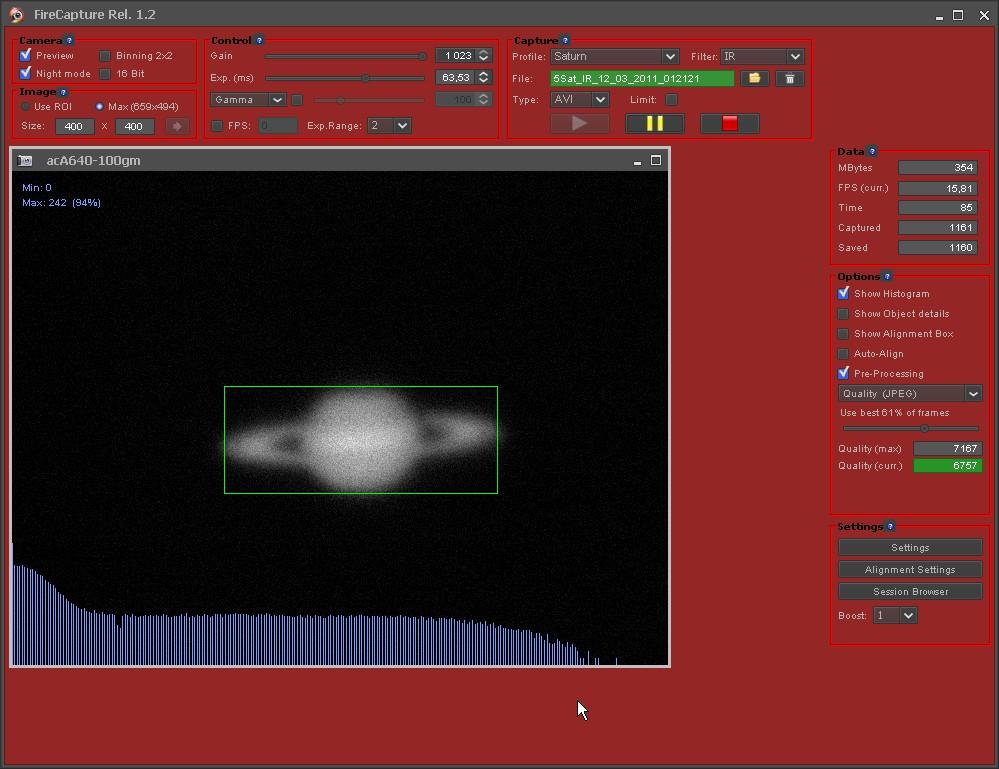Click the exposure slider handle
999x769 pixels.
coord(365,78)
